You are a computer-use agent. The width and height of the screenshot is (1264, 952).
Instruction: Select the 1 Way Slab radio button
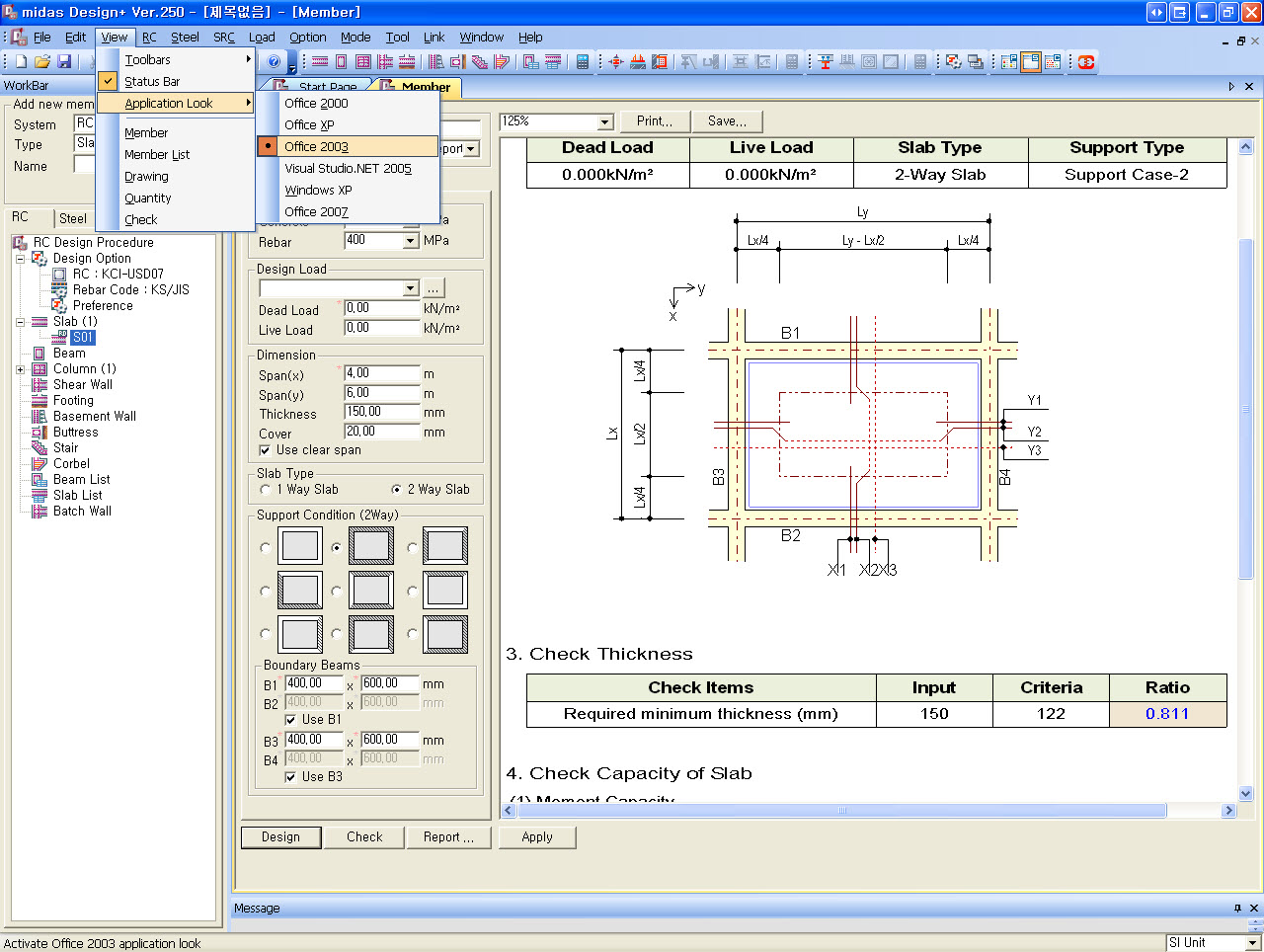pyautogui.click(x=265, y=490)
